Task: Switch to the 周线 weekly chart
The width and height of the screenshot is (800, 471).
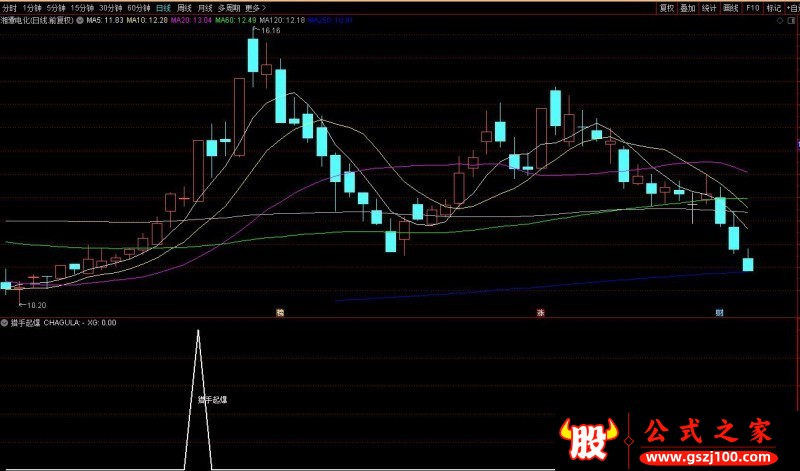Action: (x=184, y=8)
